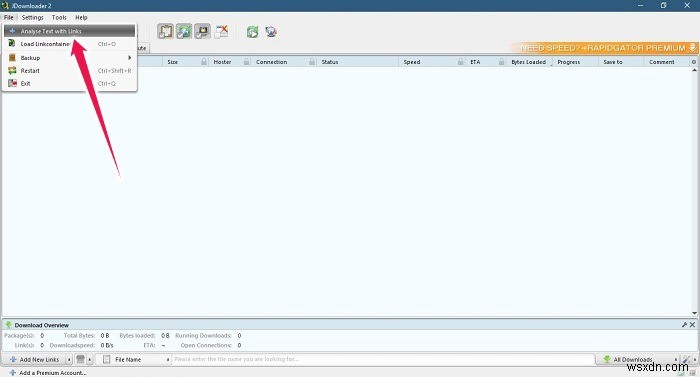Open table column settings gear icon

(694, 62)
